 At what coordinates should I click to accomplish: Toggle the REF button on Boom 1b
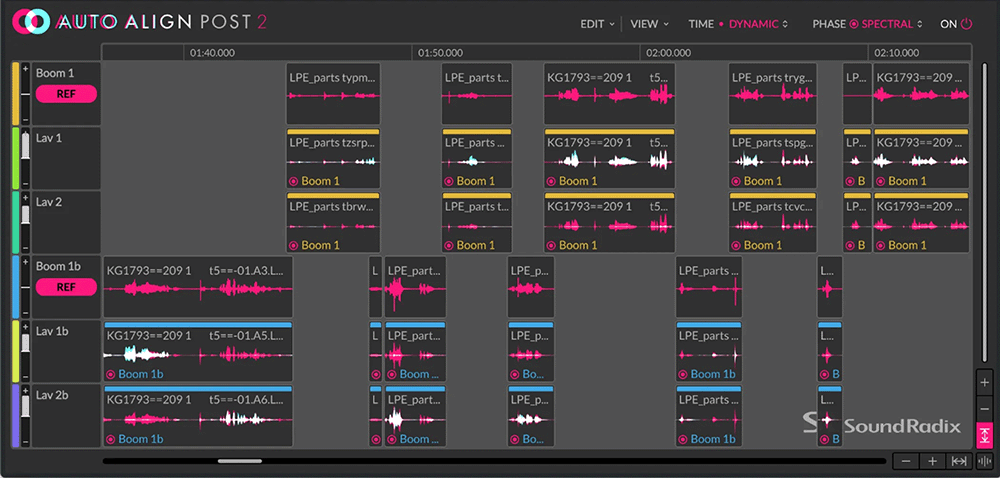pos(66,287)
